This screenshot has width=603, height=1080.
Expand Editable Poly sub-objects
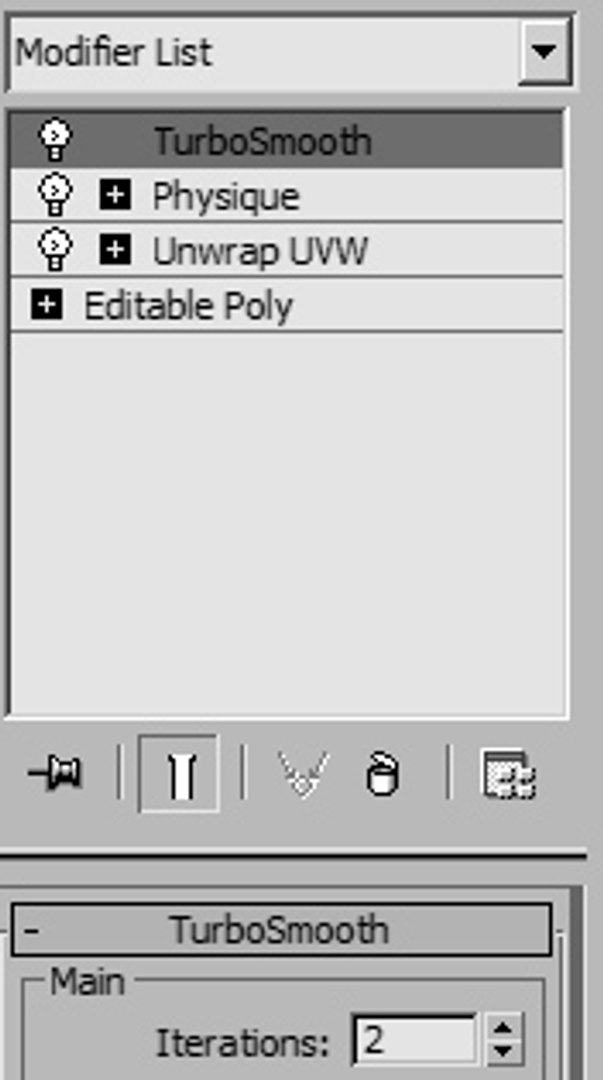[46, 304]
